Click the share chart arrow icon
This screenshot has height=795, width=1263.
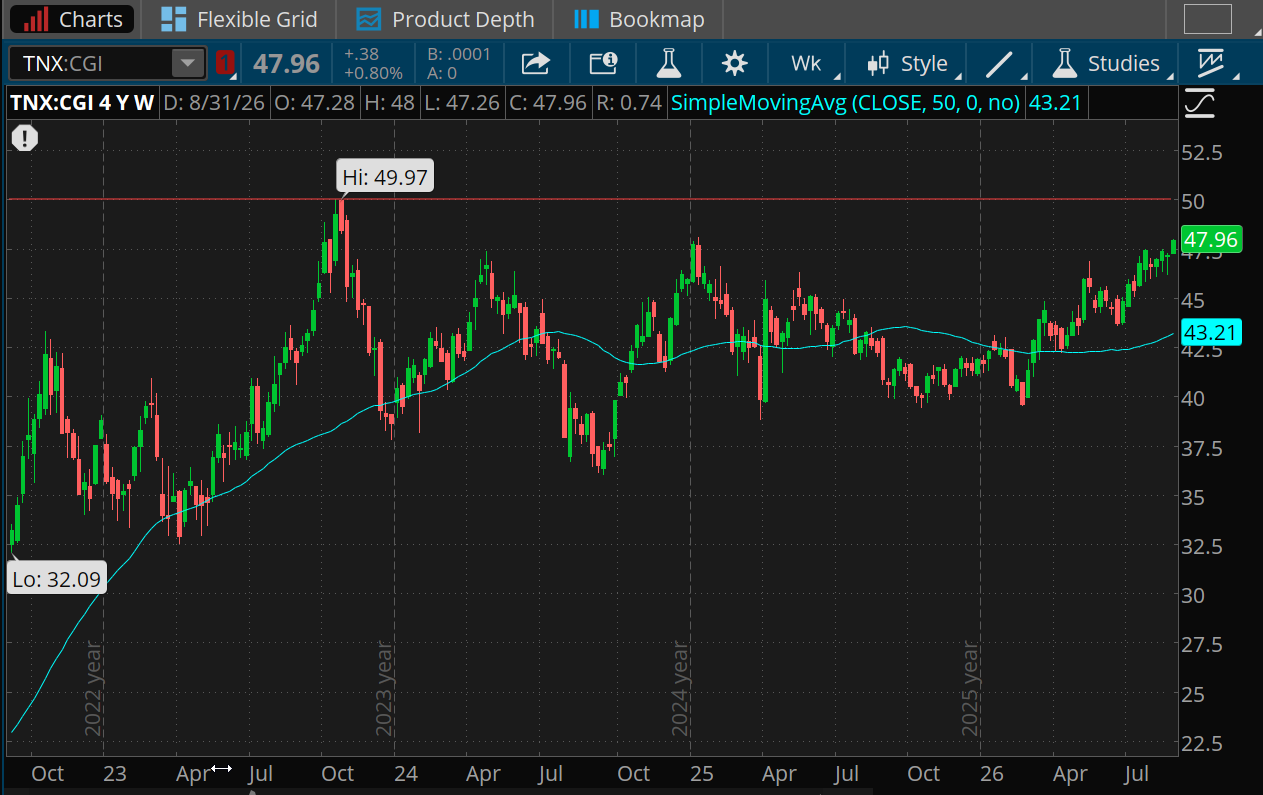click(x=537, y=64)
